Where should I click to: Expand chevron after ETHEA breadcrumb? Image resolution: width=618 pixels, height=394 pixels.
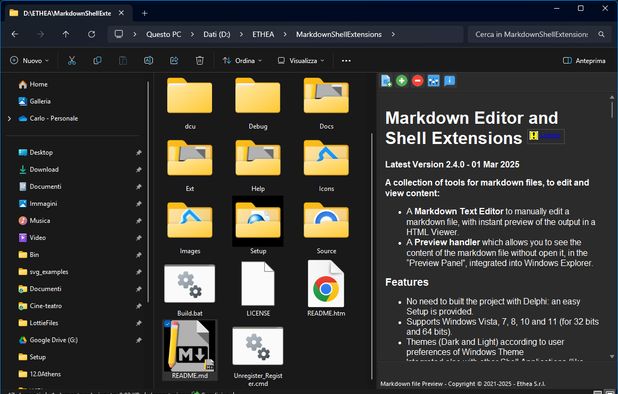[285, 34]
